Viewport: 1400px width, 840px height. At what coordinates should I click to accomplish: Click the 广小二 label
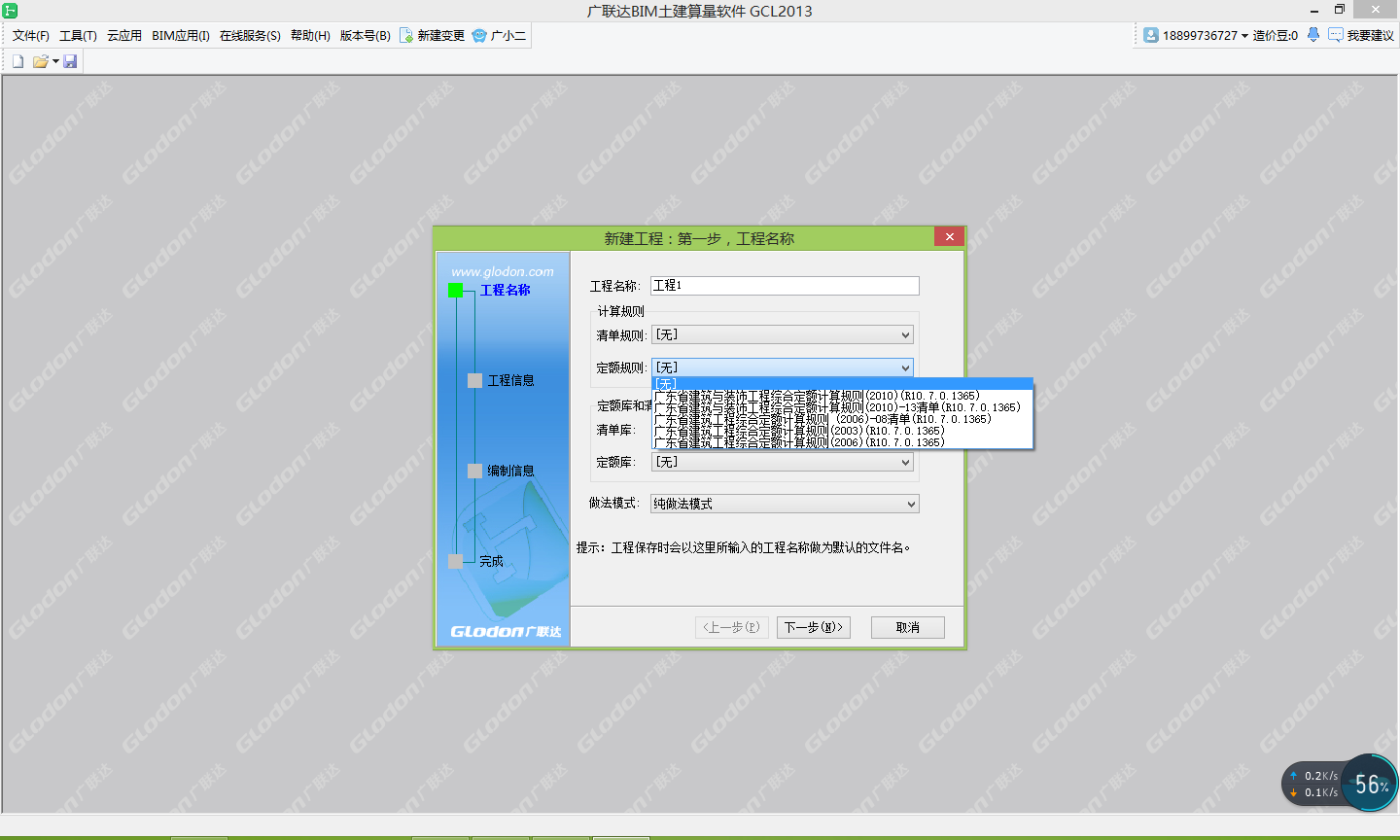(x=508, y=35)
